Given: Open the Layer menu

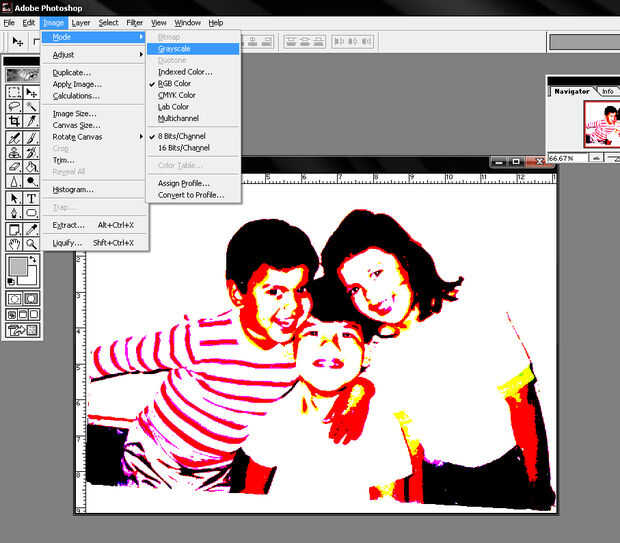Looking at the screenshot, I should pos(81,23).
